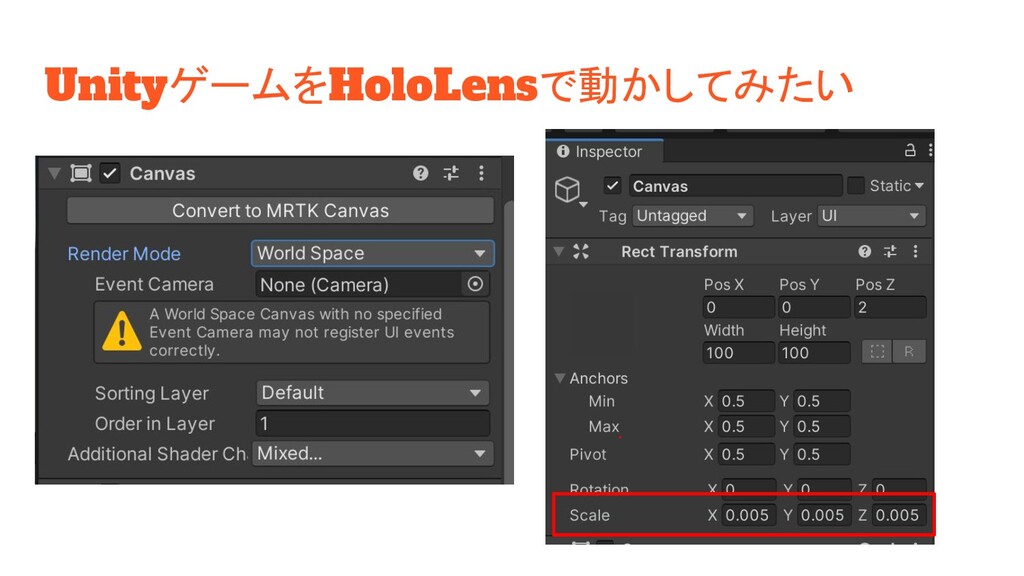Click the Scale label
The width and height of the screenshot is (1024, 576).
[590, 515]
